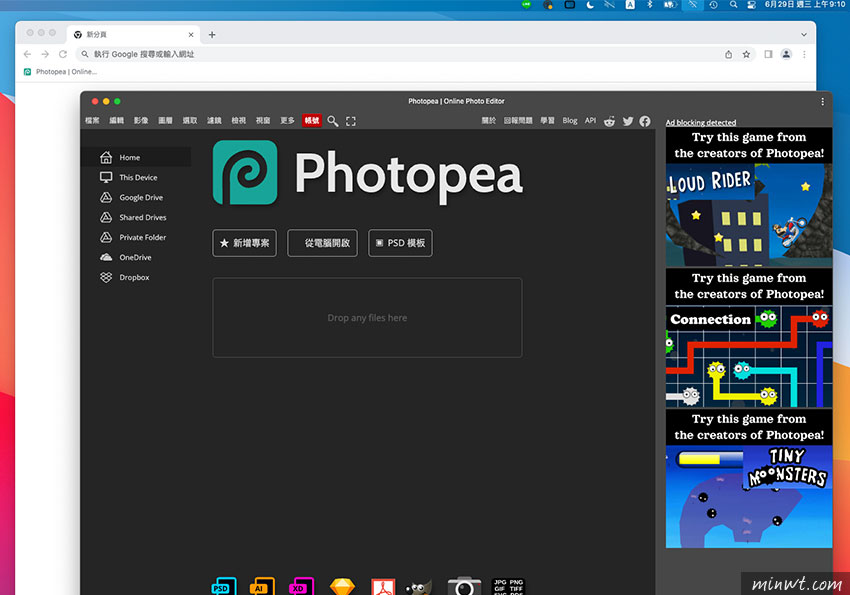Open Photopea's Twitter icon

click(x=628, y=121)
